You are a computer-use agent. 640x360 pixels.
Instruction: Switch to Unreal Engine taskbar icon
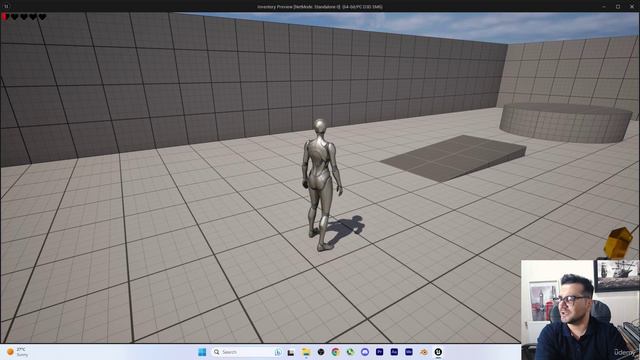[438, 352]
